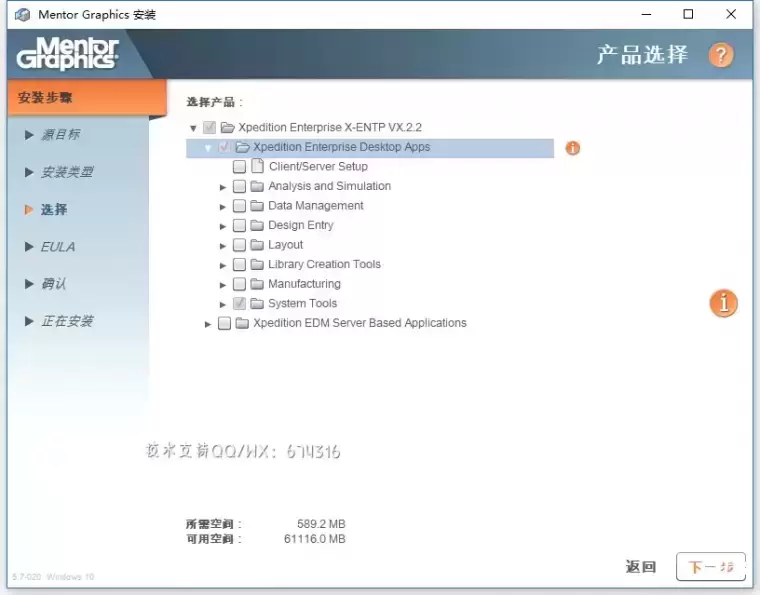Expand the Layout node
Viewport: 760px width, 595px height.
(222, 246)
